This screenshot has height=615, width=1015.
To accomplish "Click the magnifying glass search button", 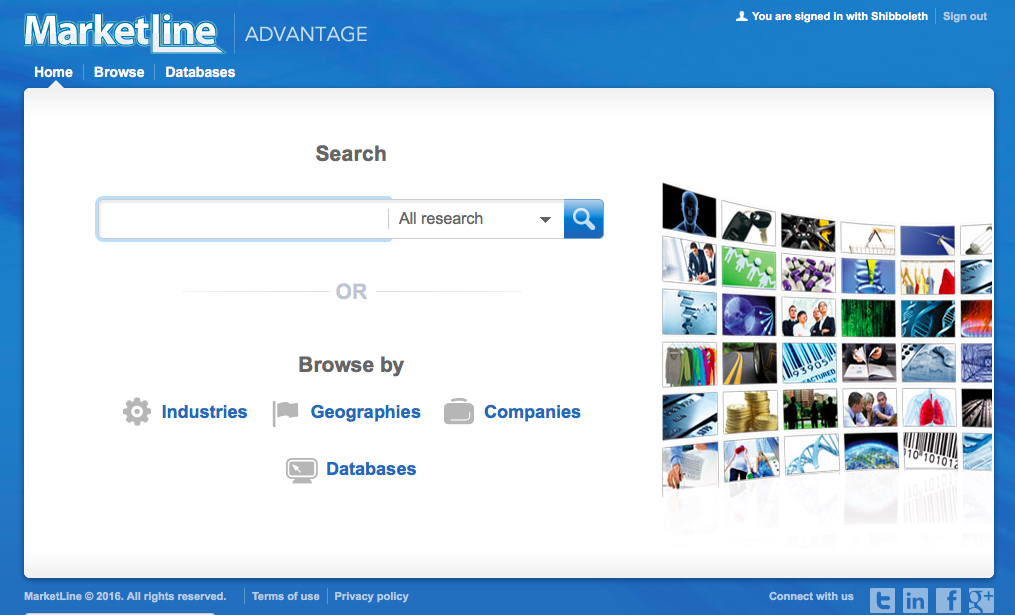I will point(583,219).
